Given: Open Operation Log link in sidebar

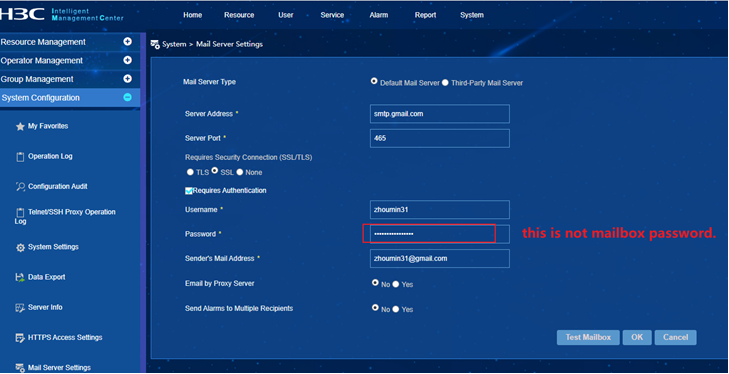Looking at the screenshot, I should (x=50, y=156).
